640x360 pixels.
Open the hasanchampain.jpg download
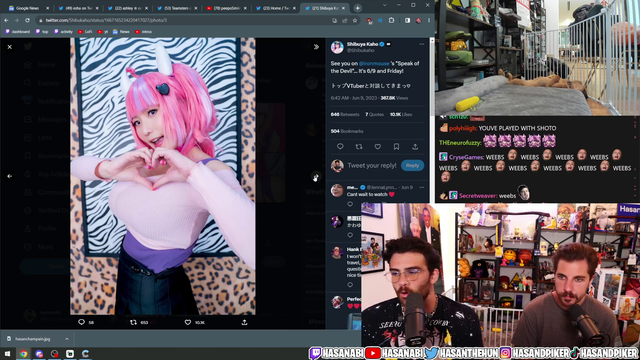click(x=33, y=339)
